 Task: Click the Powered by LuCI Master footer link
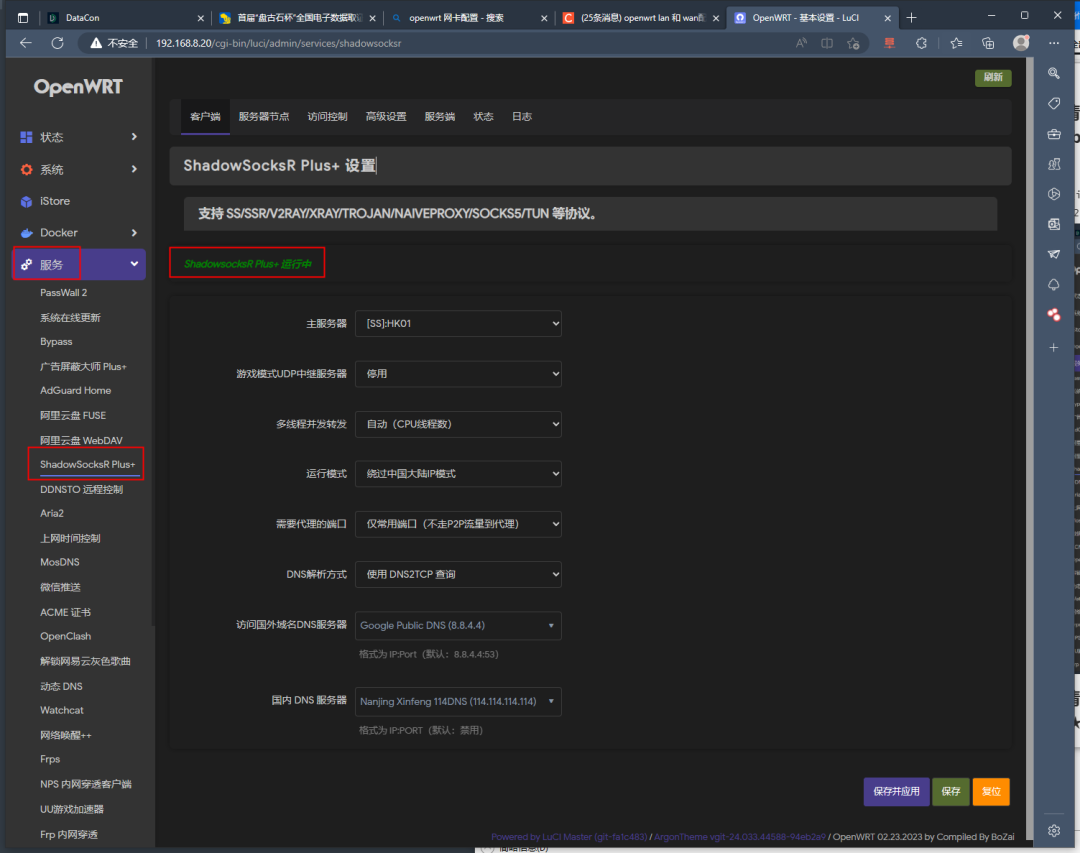point(569,836)
